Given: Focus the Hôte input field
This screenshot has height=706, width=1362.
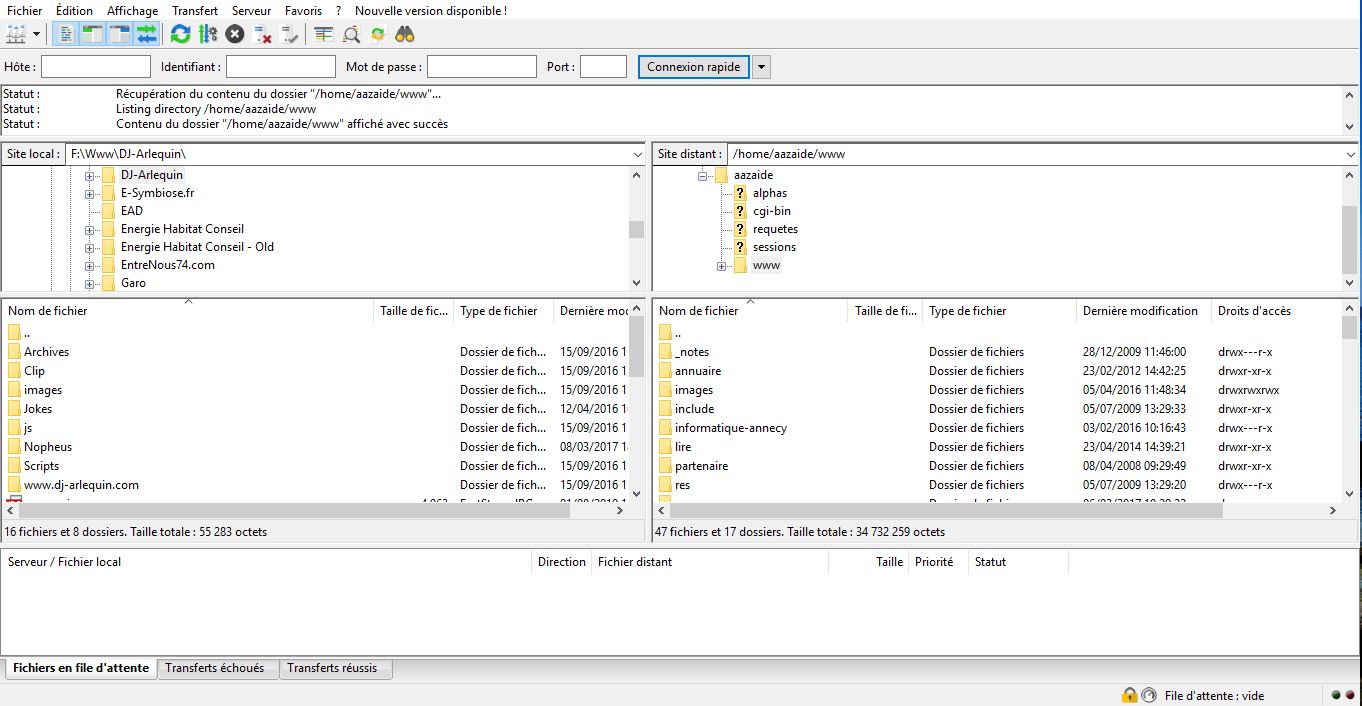Looking at the screenshot, I should click(95, 67).
